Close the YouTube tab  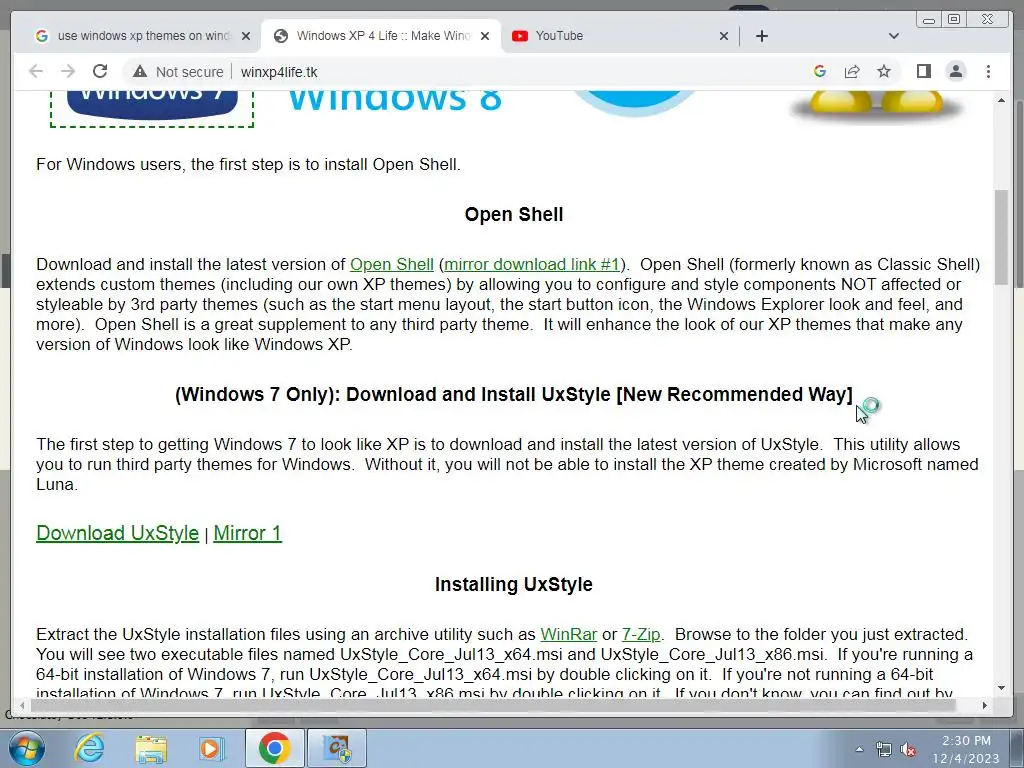click(x=724, y=36)
